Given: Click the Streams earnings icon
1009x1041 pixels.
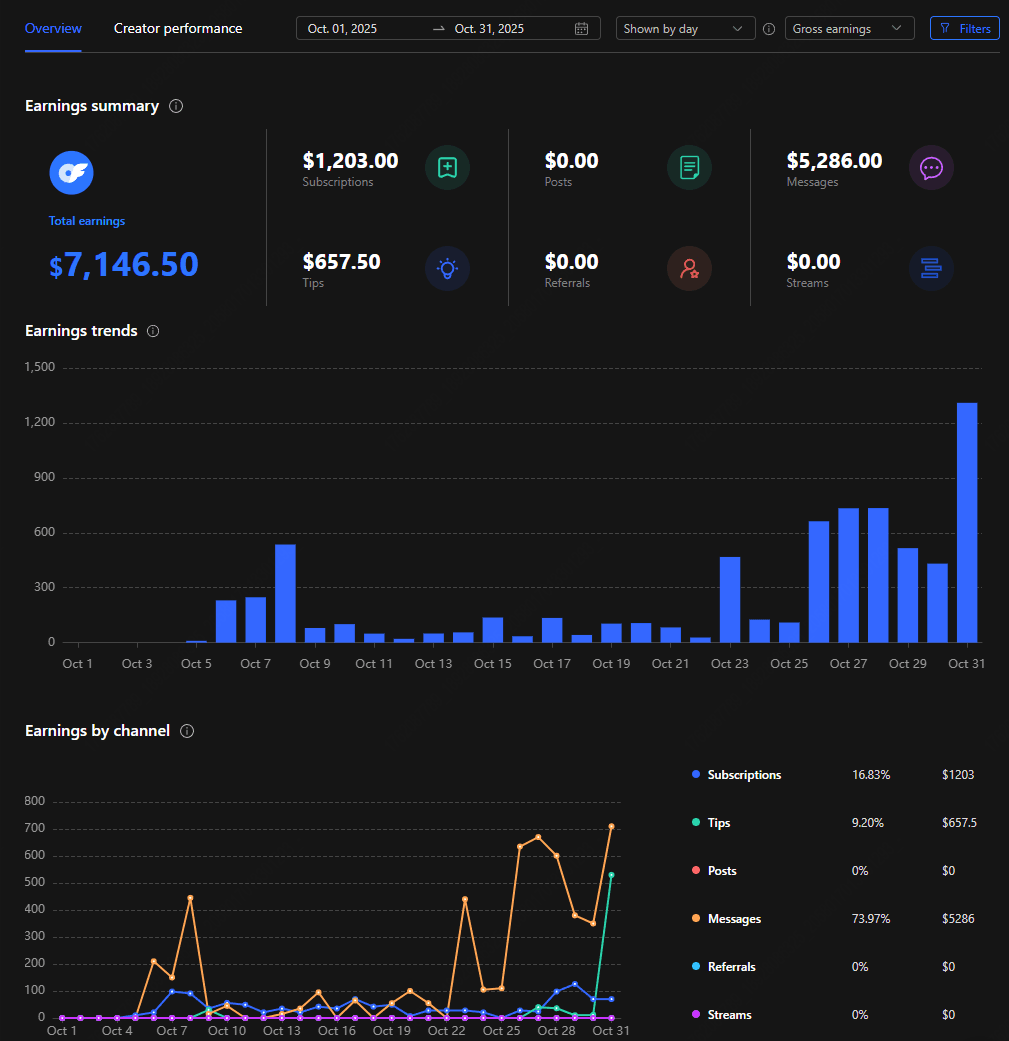Looking at the screenshot, I should point(931,268).
